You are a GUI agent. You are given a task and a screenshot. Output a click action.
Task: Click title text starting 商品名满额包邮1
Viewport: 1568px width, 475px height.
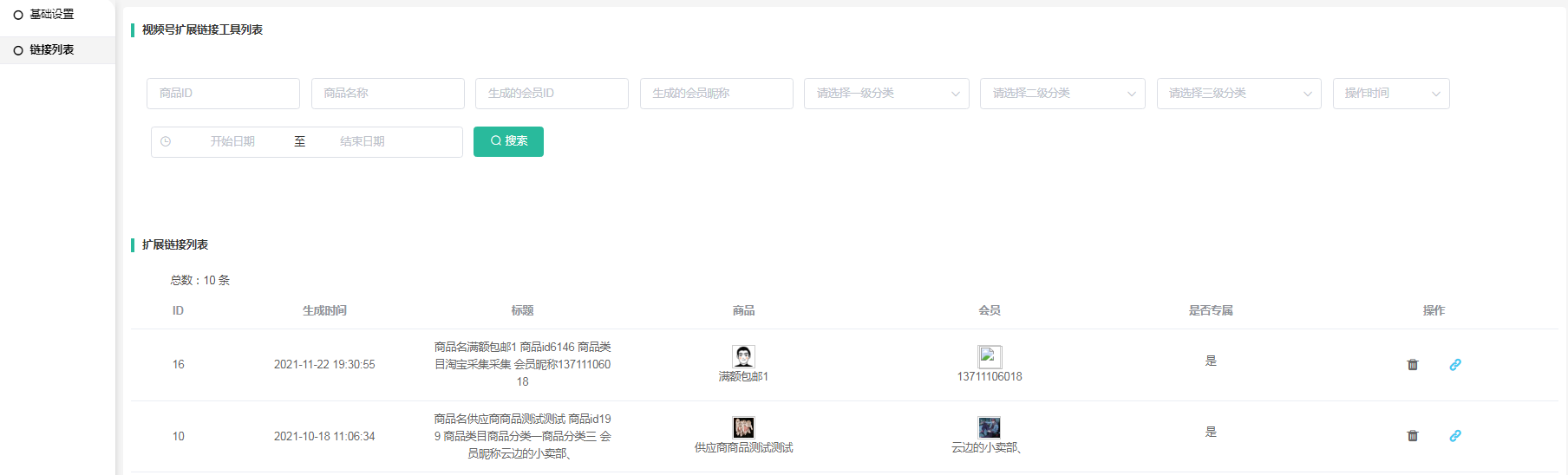coord(522,364)
